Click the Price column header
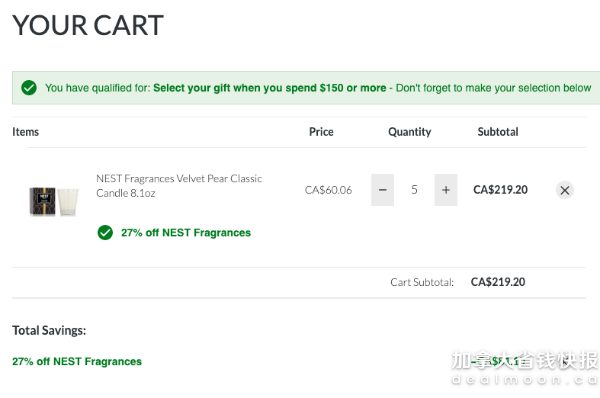This screenshot has height=398, width=600. [321, 132]
